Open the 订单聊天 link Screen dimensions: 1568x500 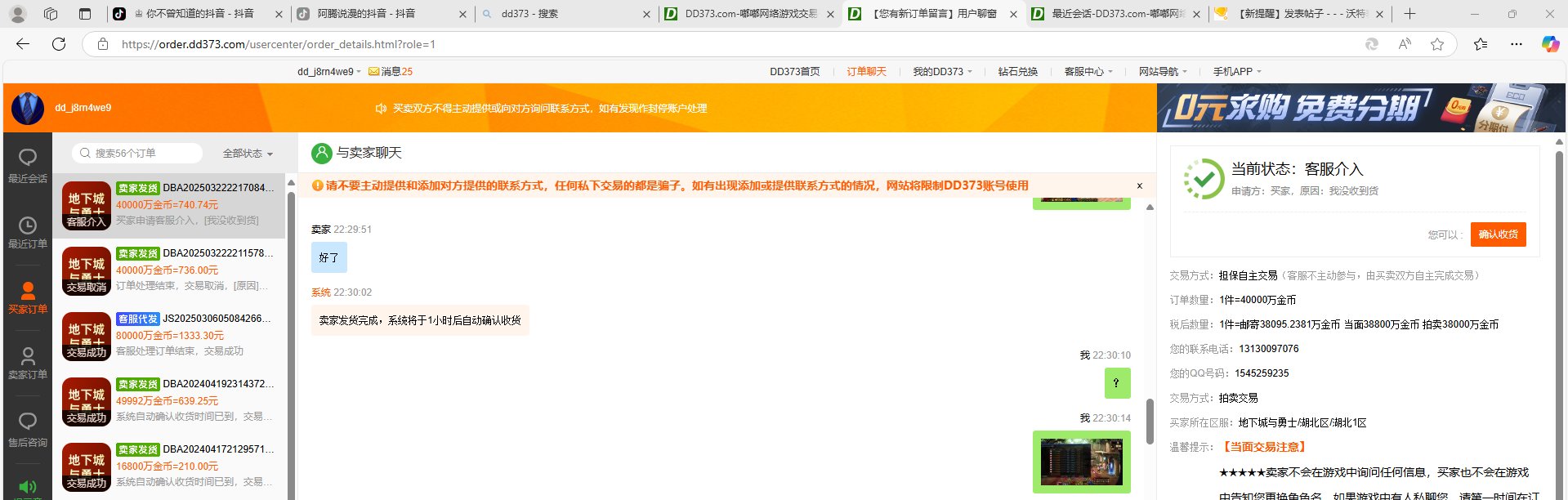pyautogui.click(x=866, y=72)
